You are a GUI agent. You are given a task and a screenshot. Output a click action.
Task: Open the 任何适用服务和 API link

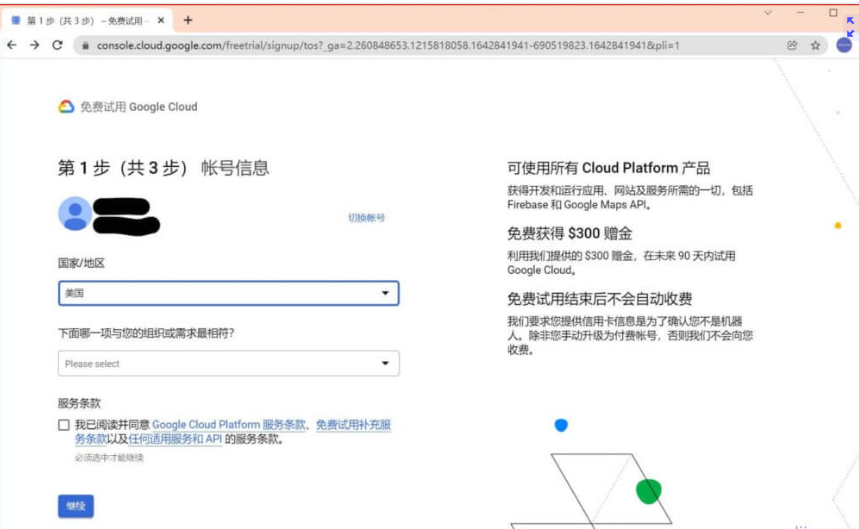(x=175, y=439)
